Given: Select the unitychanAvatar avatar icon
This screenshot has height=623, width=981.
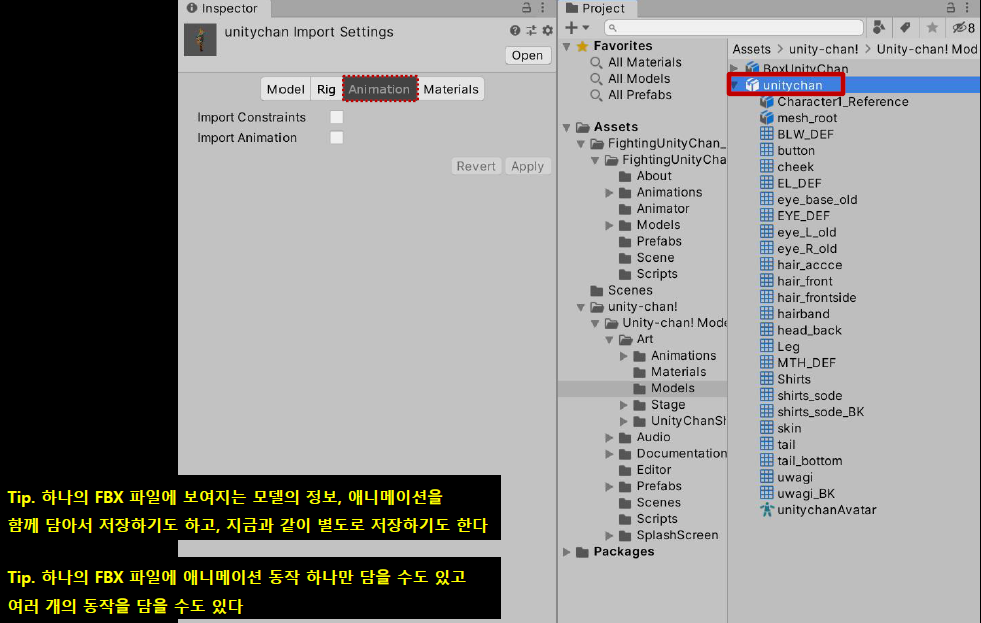Looking at the screenshot, I should [x=767, y=509].
